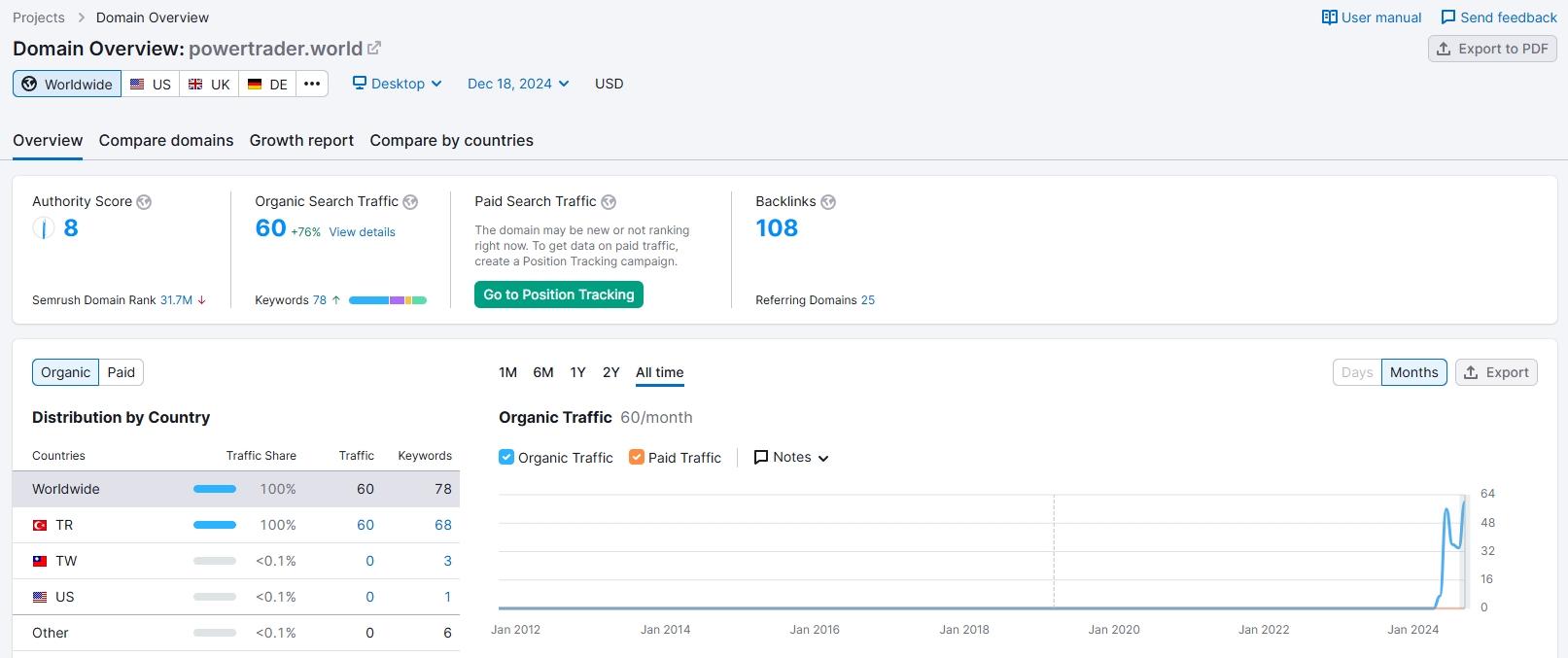Click TW keywords value 3
The width and height of the screenshot is (1568, 658).
pyautogui.click(x=447, y=561)
